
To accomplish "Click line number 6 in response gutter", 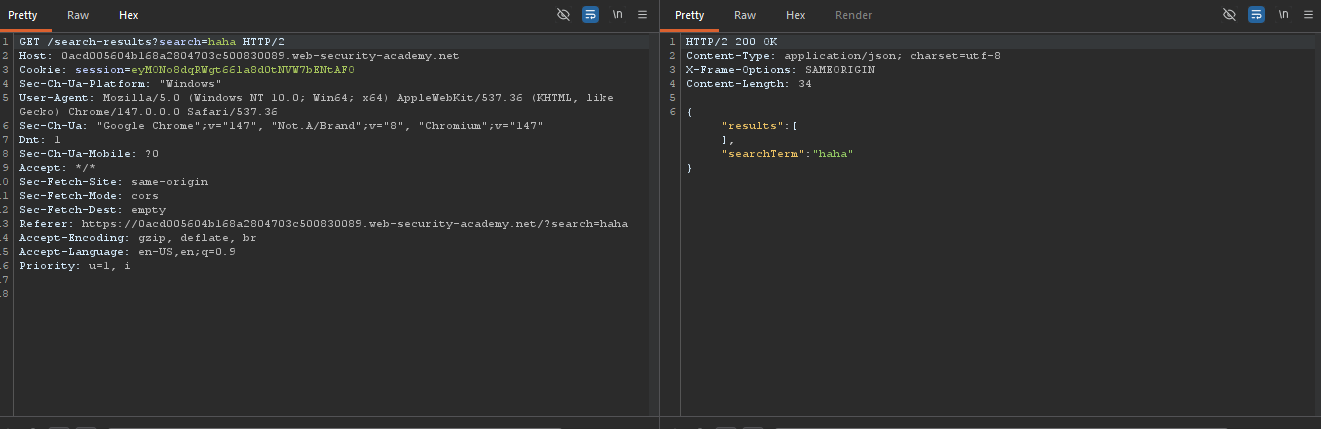I will click(674, 112).
